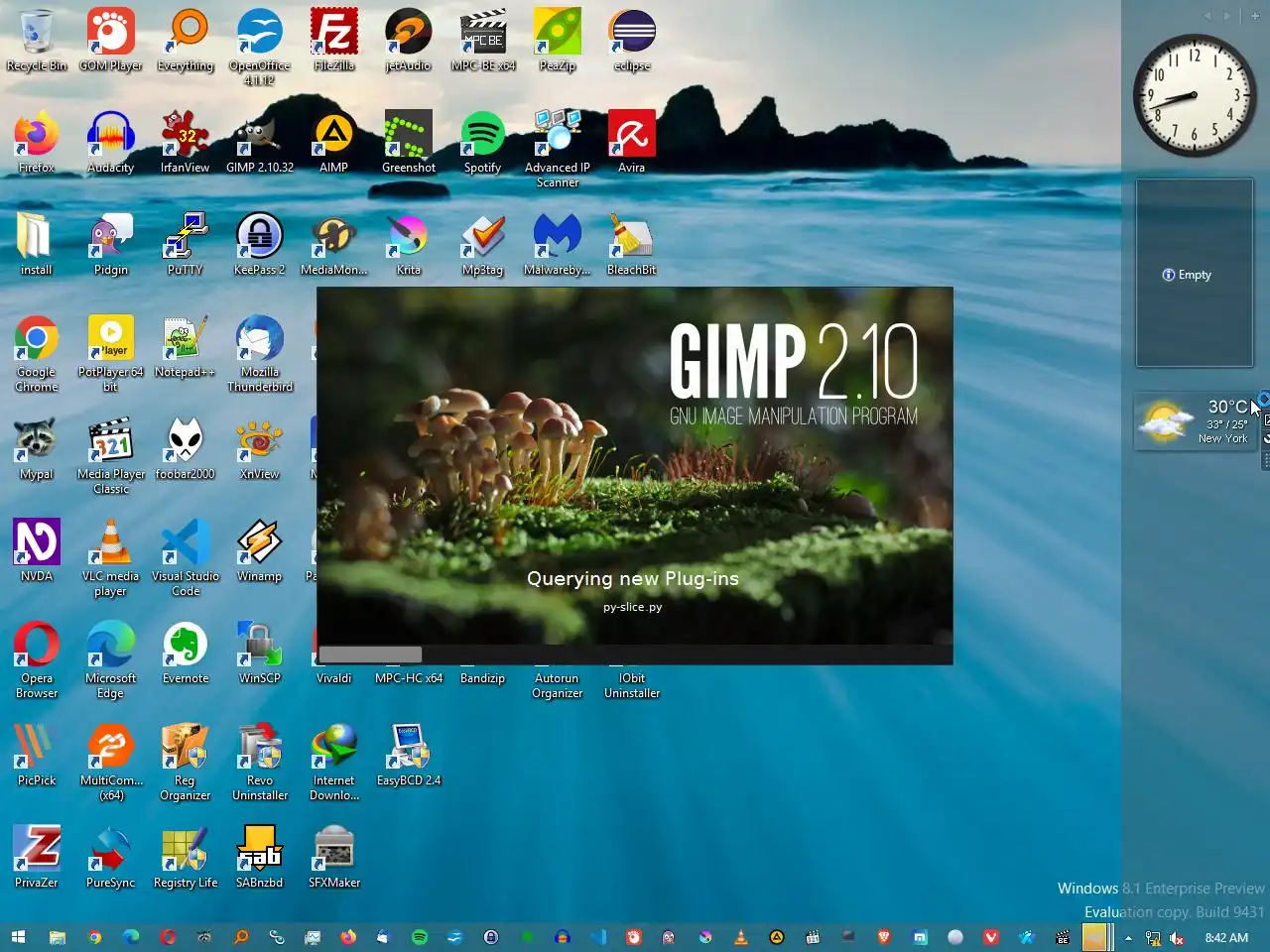This screenshot has width=1270, height=952.
Task: Select the Krita desktop shortcut
Action: tap(409, 244)
